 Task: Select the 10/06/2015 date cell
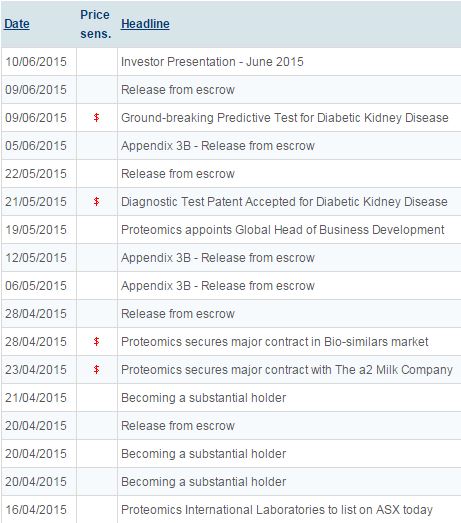click(36, 62)
